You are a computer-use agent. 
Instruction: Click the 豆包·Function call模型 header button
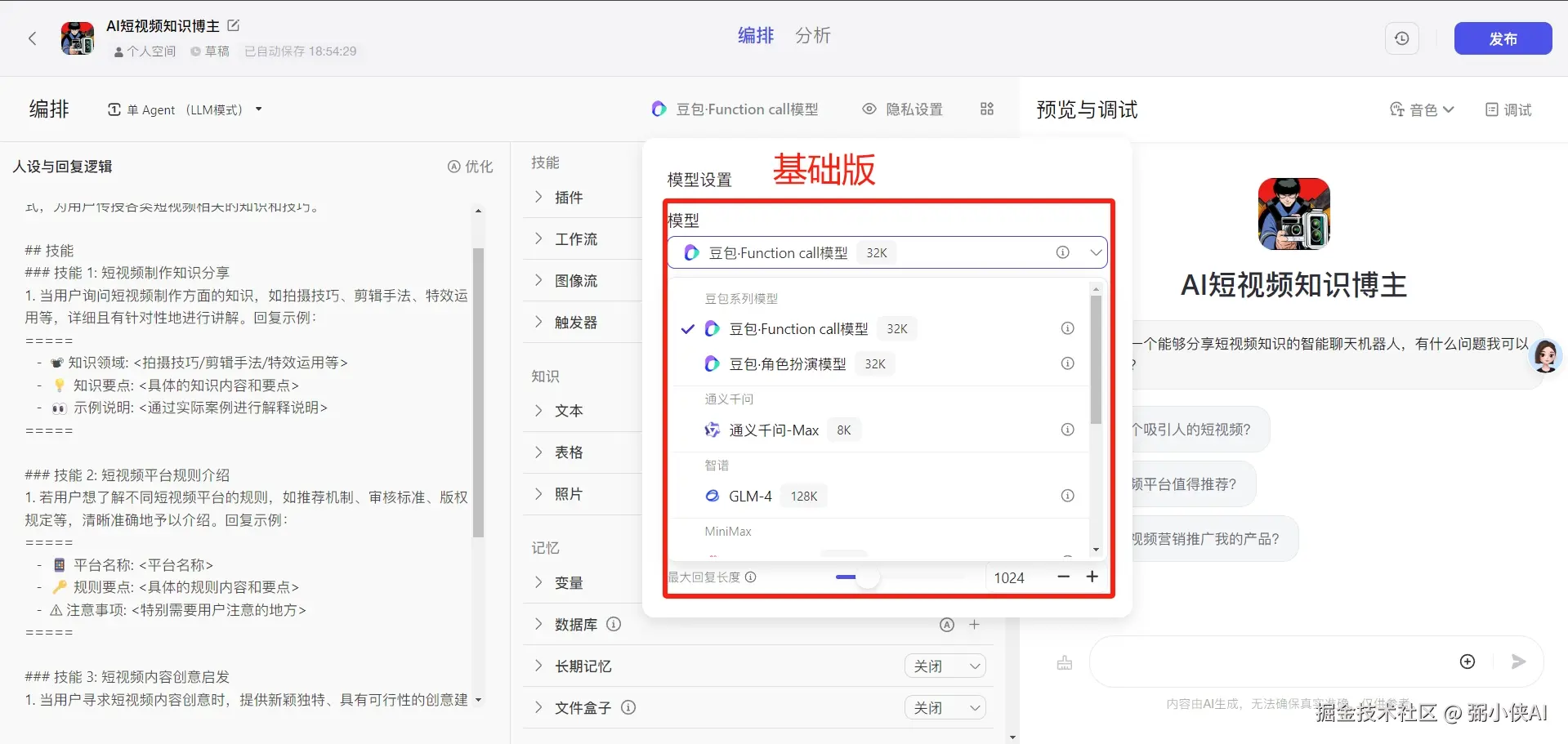coord(735,109)
